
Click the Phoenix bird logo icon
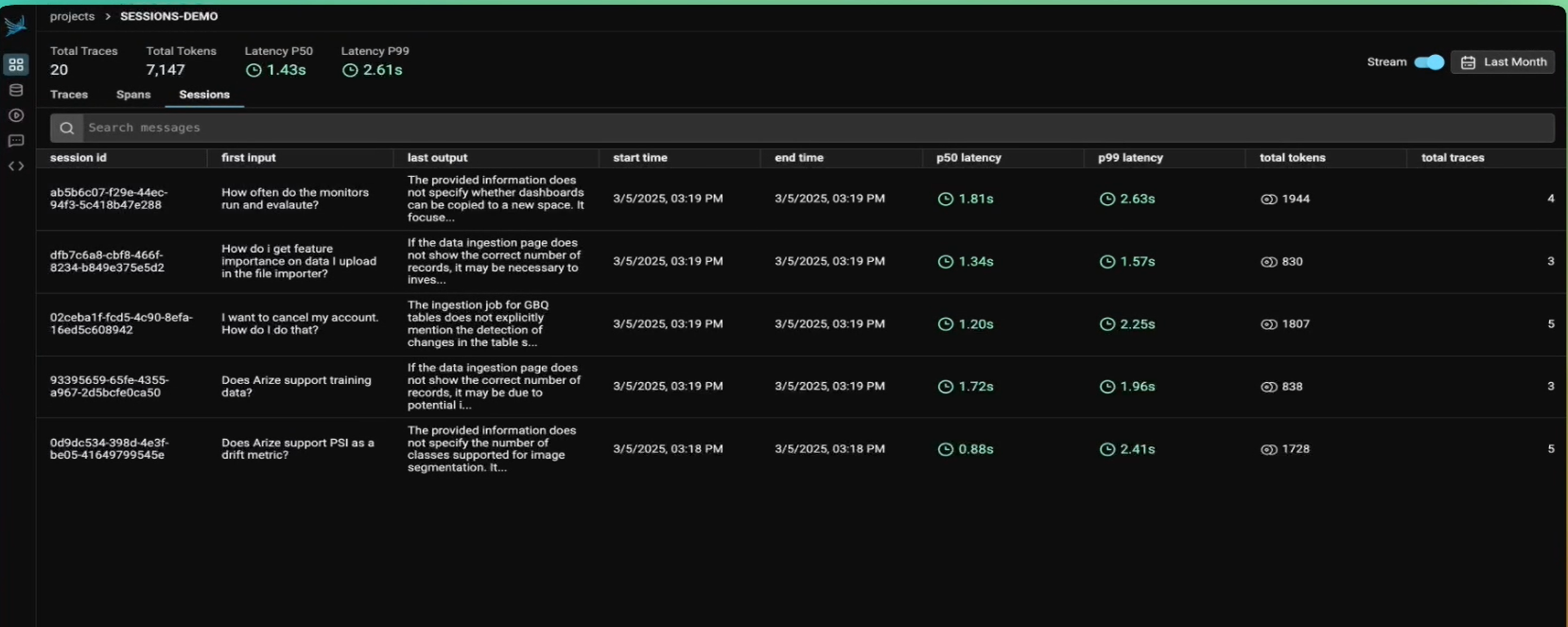[15, 26]
